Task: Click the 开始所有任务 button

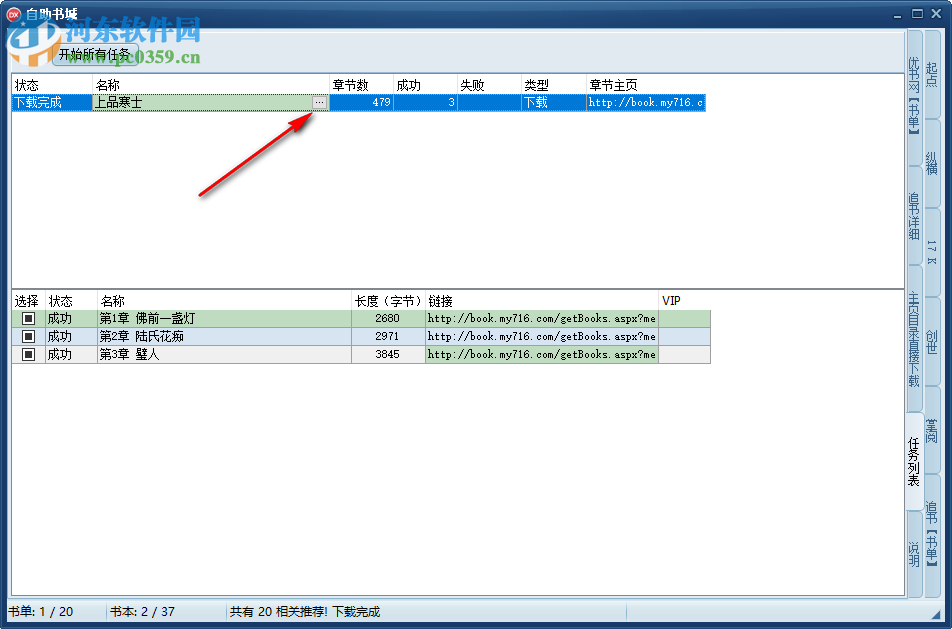Action: point(95,54)
